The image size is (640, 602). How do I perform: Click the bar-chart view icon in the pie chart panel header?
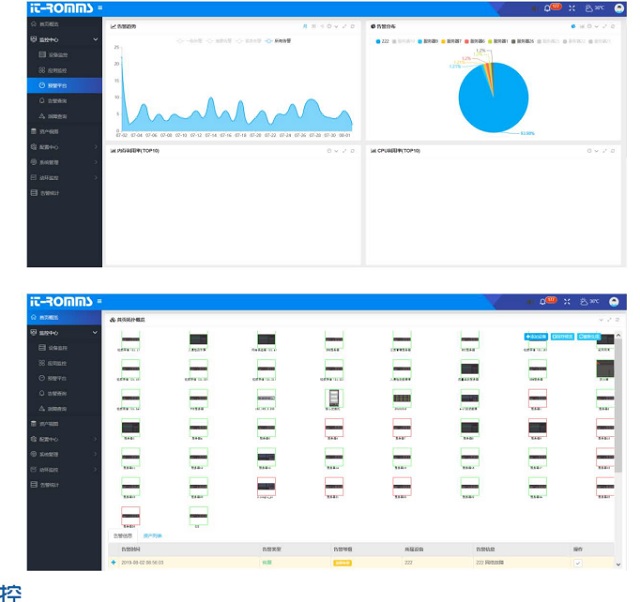click(582, 26)
